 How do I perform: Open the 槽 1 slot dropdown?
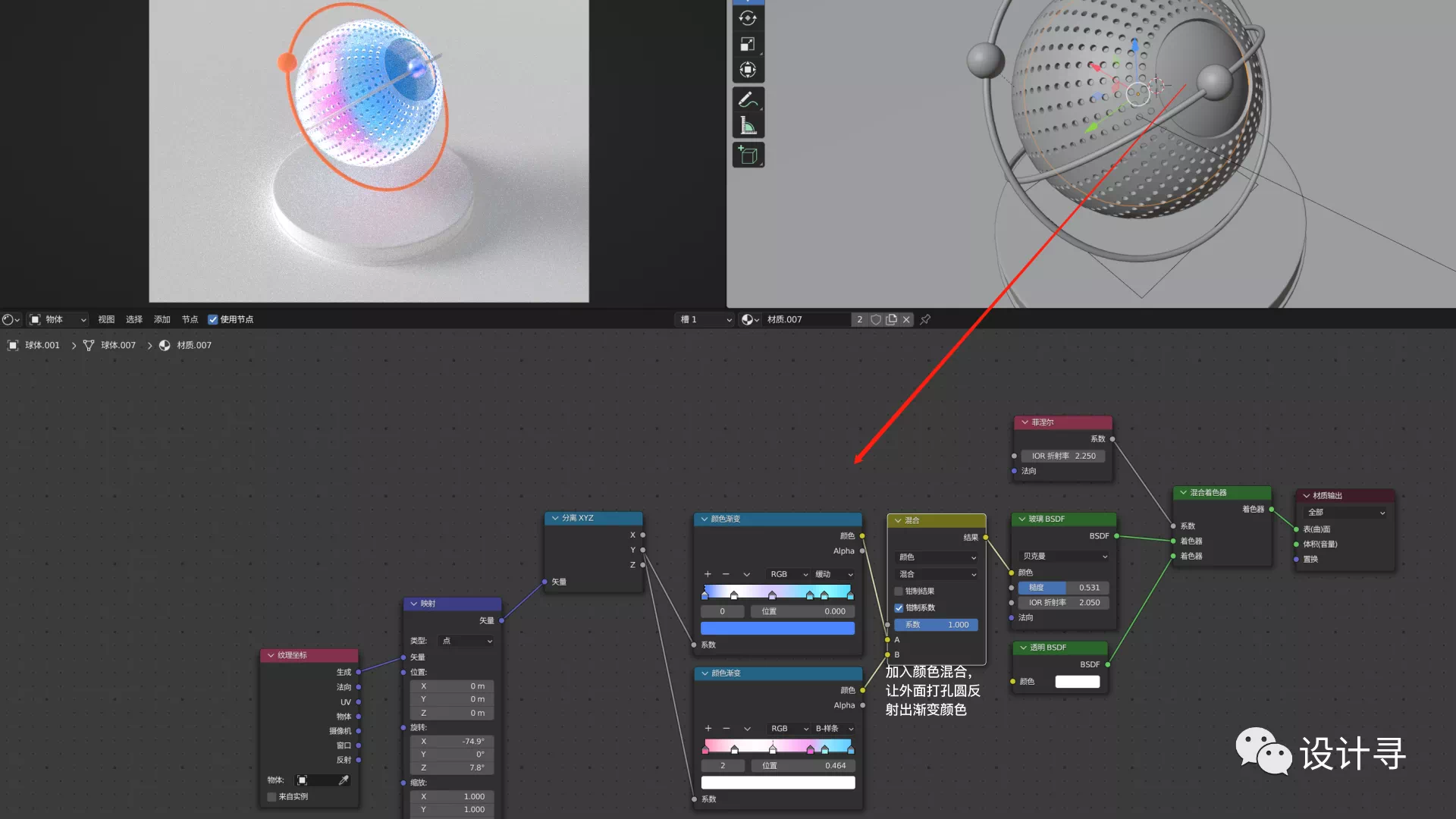(x=705, y=319)
